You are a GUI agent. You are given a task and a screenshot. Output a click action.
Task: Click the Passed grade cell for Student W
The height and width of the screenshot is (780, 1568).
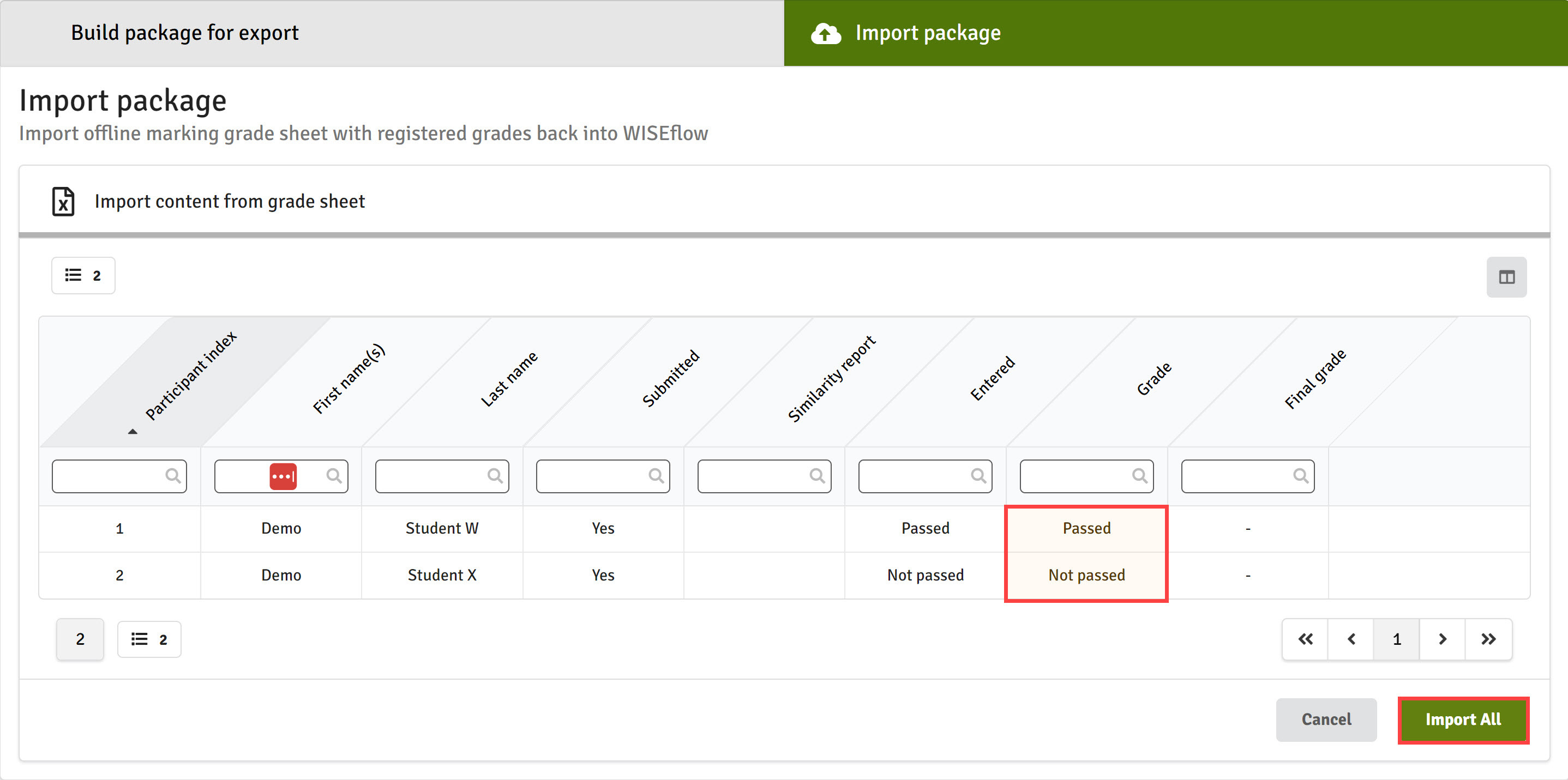[x=1086, y=528]
